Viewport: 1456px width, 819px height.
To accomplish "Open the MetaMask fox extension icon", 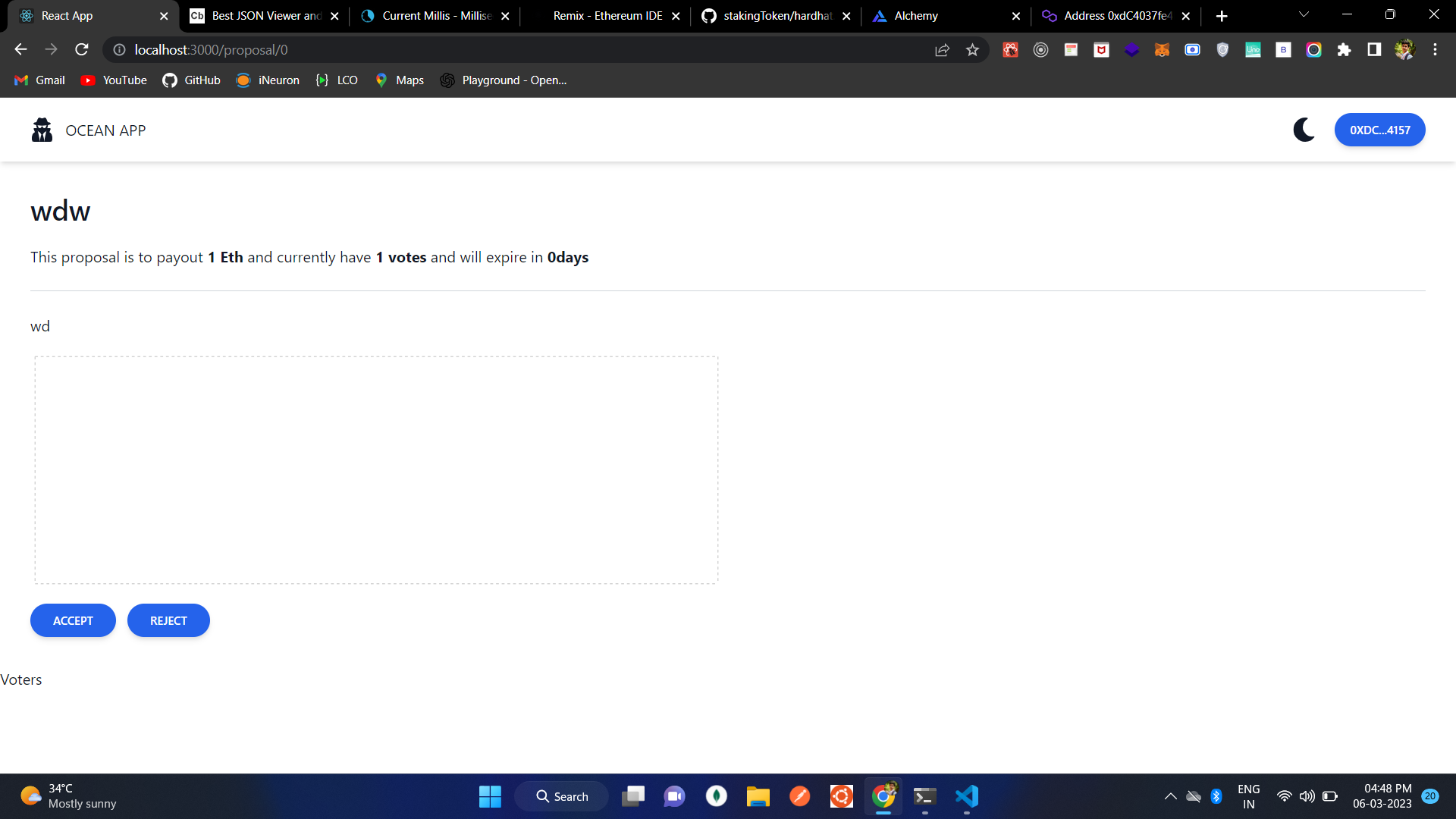I will tap(1162, 50).
